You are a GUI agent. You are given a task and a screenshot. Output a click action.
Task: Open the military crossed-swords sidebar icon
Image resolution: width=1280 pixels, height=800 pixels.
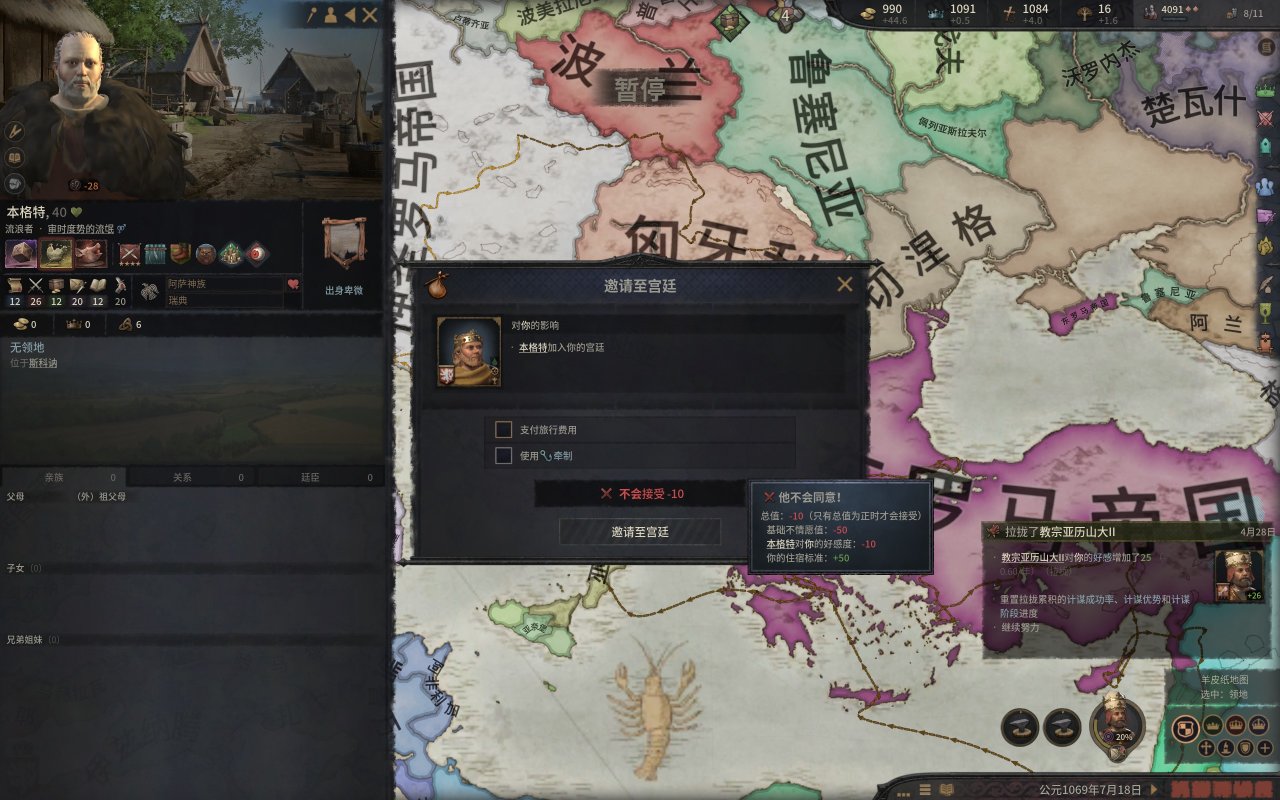coord(1267,117)
